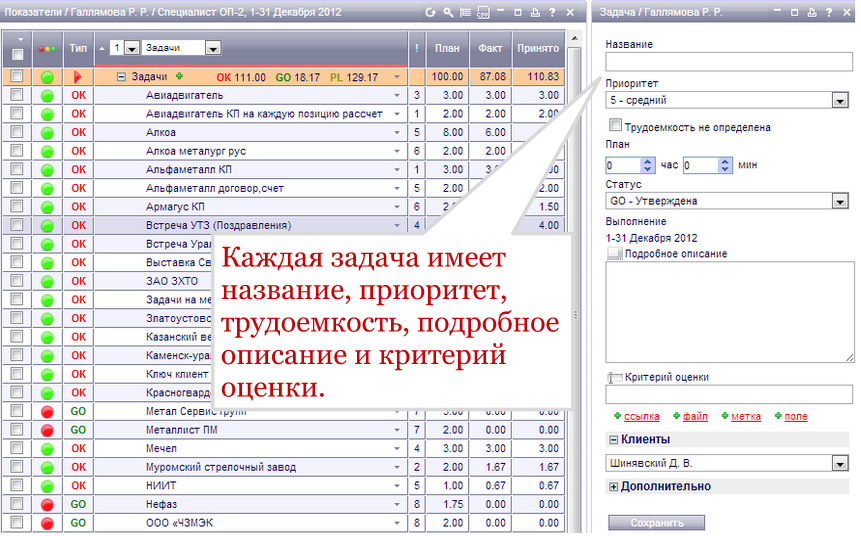
Task: Open the Статус dropdown
Action: [840, 202]
